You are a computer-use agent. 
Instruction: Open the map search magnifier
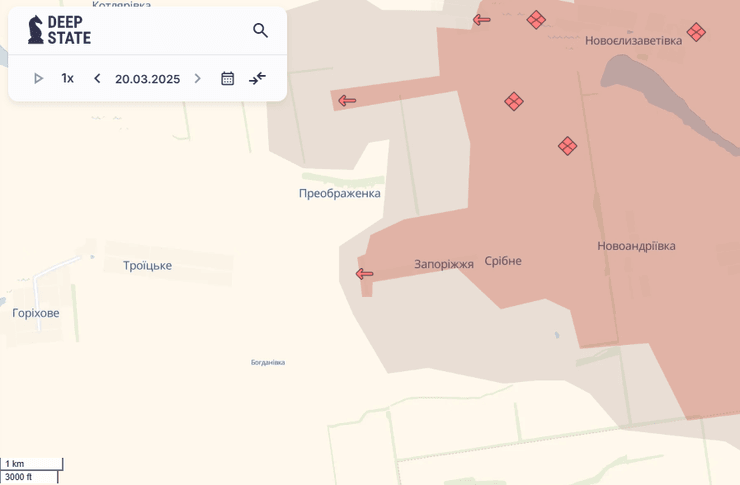(260, 31)
